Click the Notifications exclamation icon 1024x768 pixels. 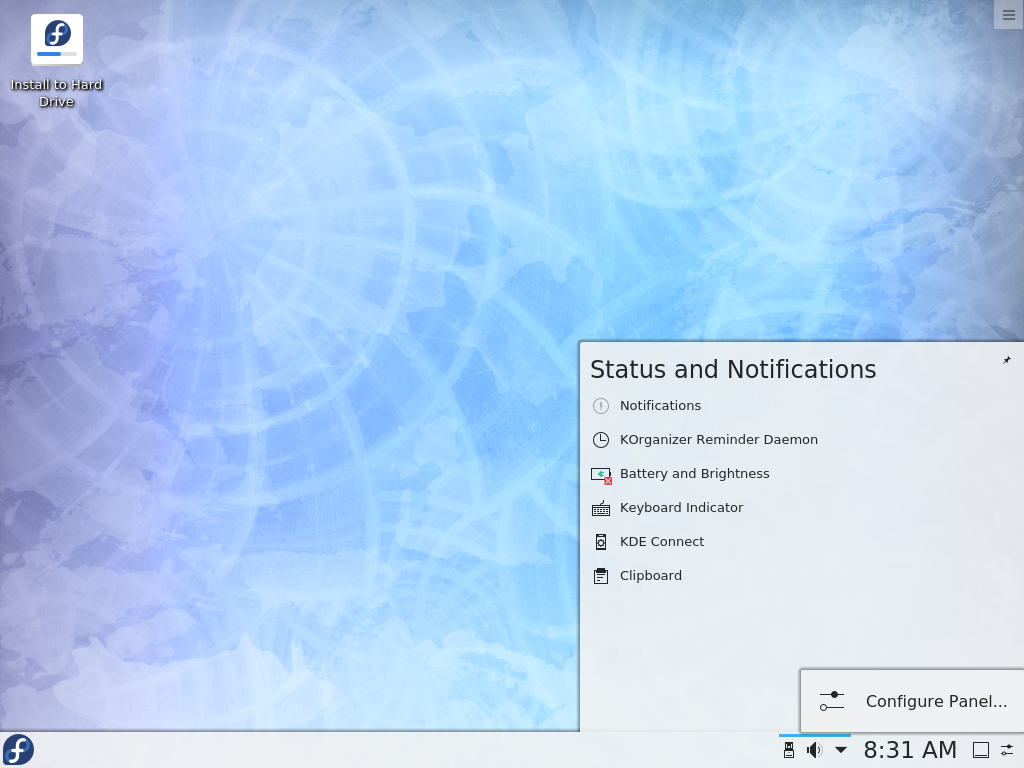(x=601, y=406)
